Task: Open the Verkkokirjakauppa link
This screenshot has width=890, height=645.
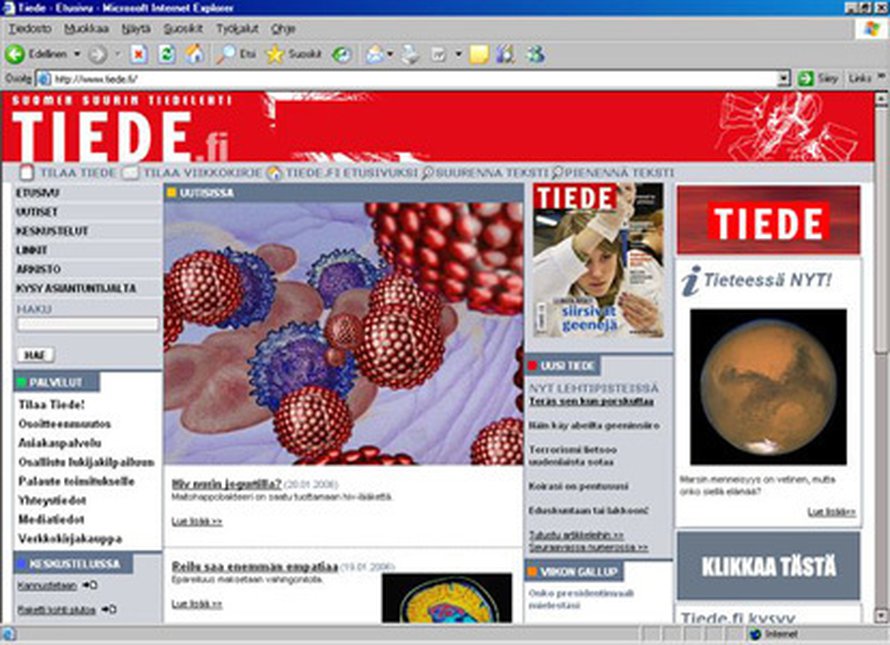Action: (x=70, y=539)
